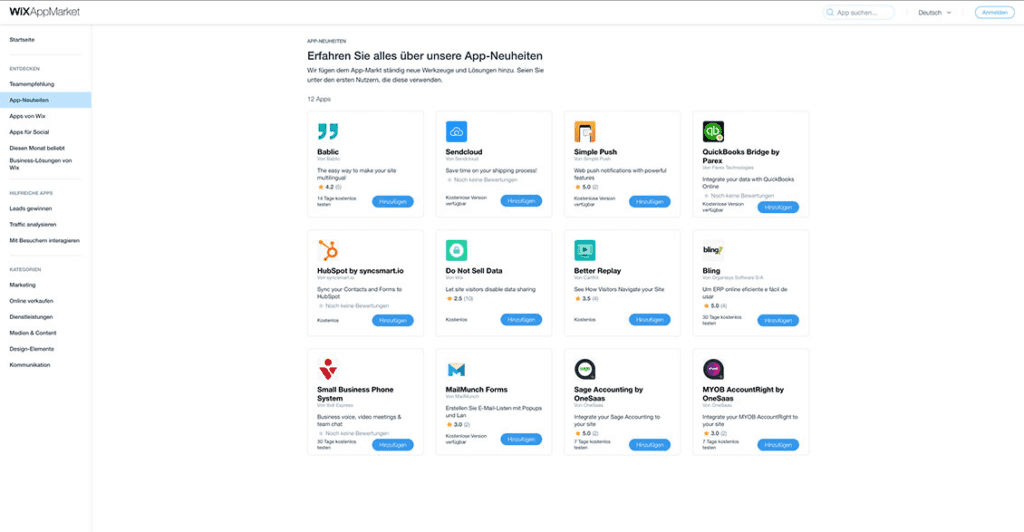Open the Online verkaufen category
The width and height of the screenshot is (1024, 532).
(x=31, y=301)
